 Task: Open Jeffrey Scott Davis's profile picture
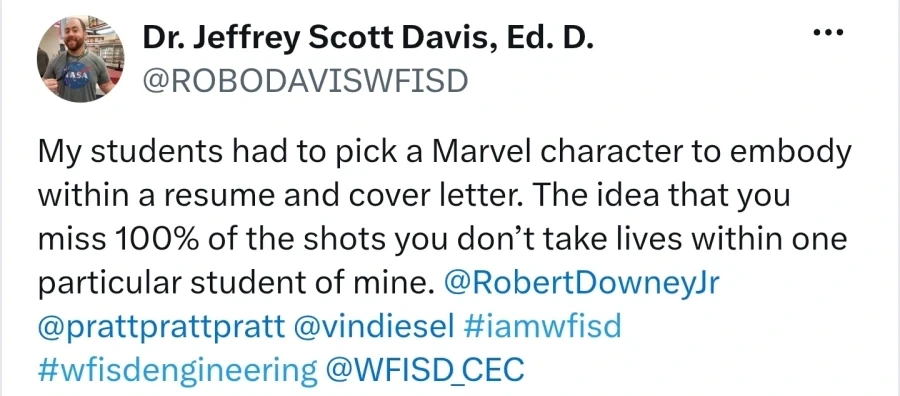tap(80, 59)
